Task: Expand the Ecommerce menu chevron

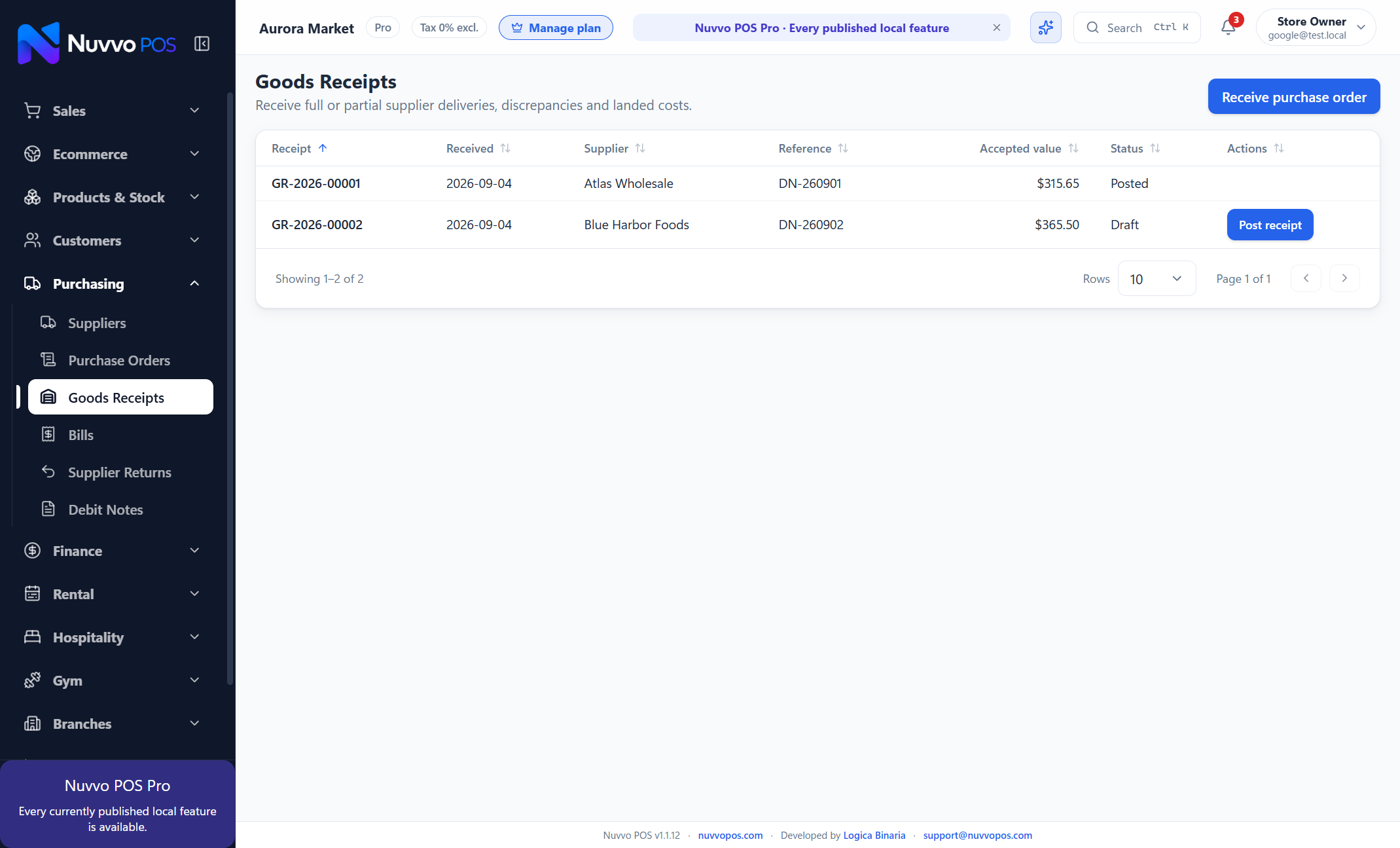Action: [194, 154]
